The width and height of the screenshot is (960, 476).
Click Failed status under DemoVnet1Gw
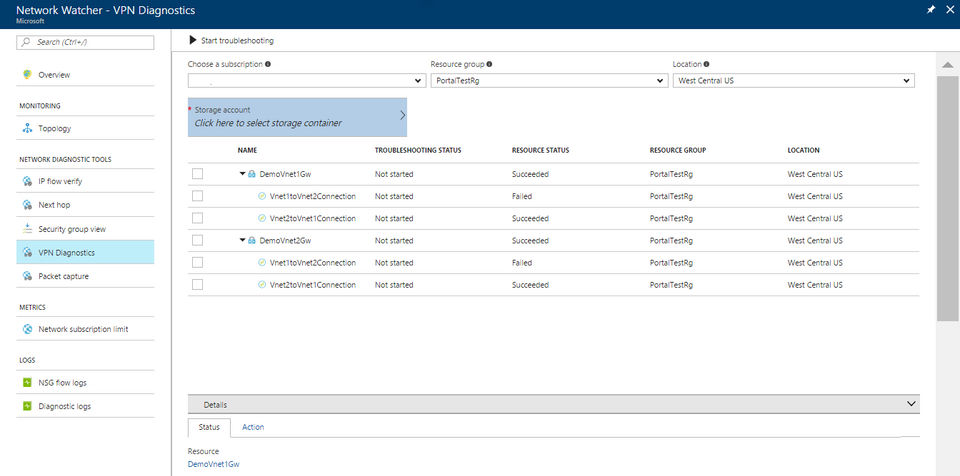coord(522,196)
